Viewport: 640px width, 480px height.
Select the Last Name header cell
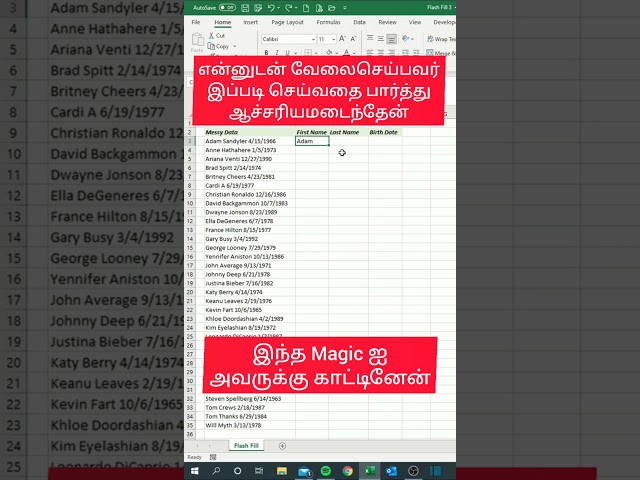[348, 132]
